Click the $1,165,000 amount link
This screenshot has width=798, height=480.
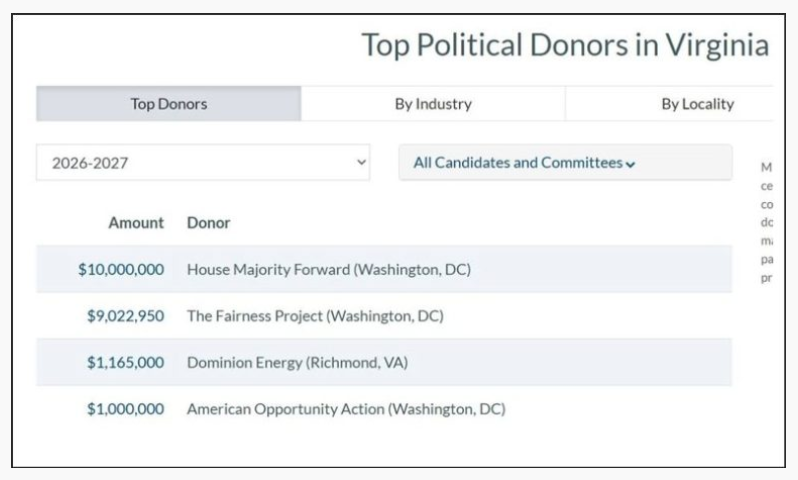125,363
